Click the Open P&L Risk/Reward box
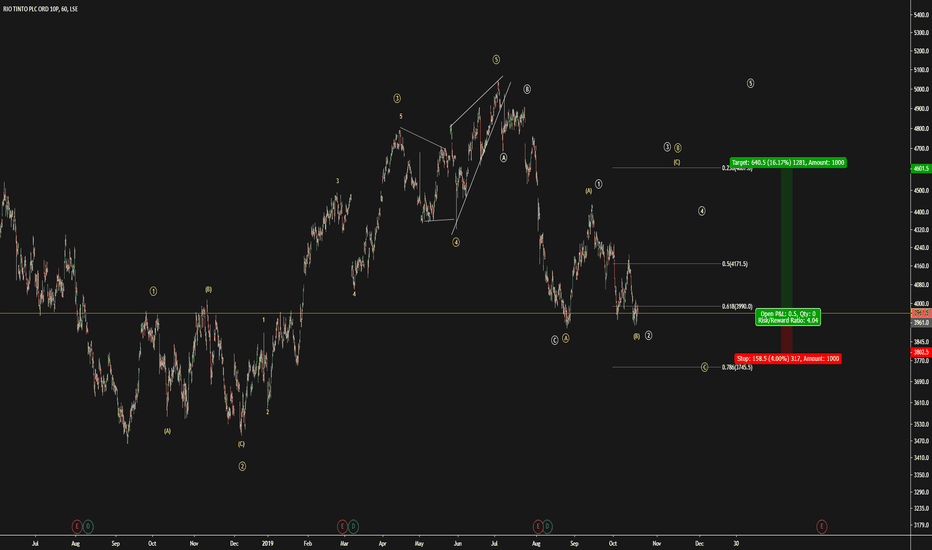932x550 pixels. coord(788,317)
